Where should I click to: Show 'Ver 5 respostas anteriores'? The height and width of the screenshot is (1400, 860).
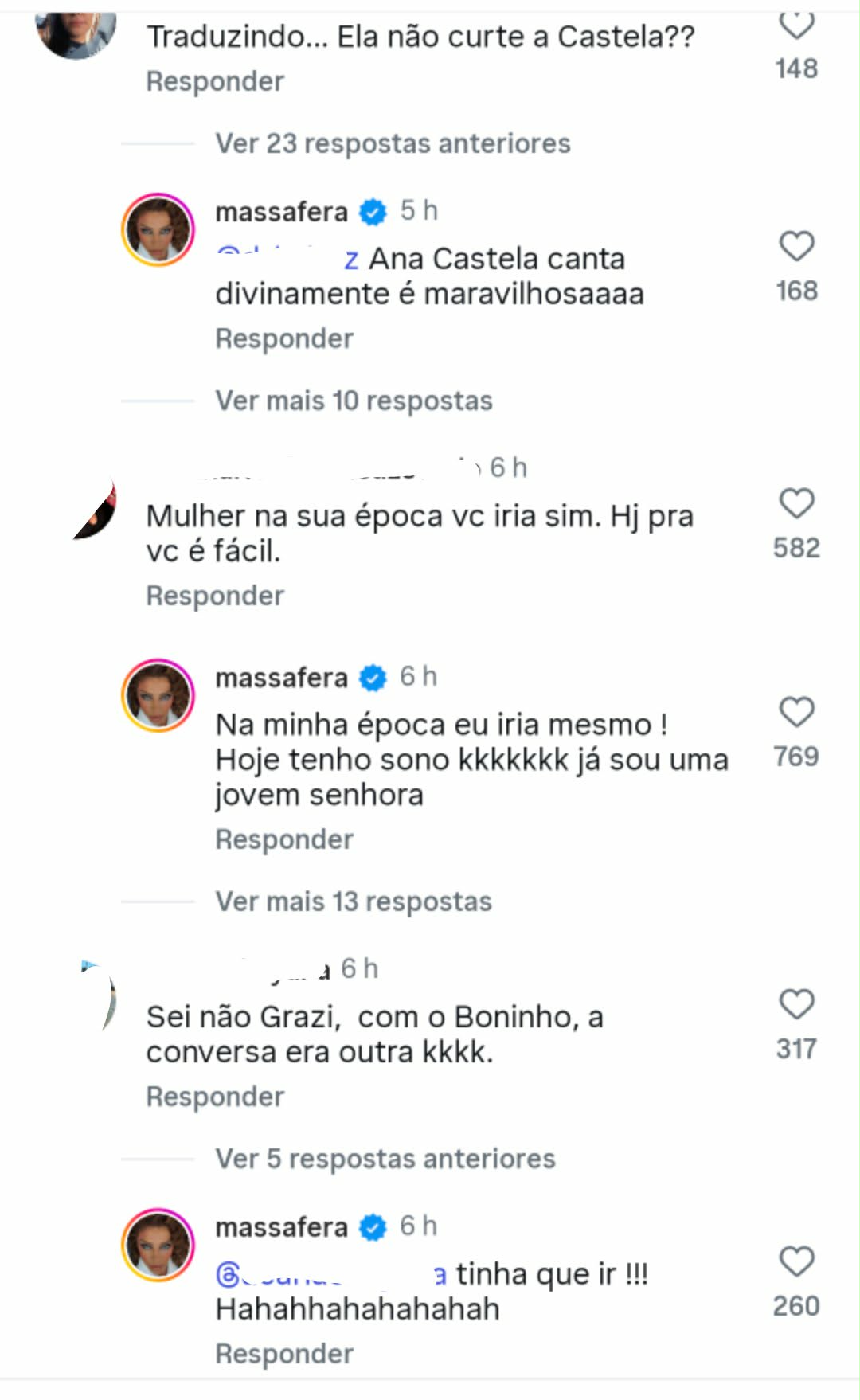pyautogui.click(x=385, y=1159)
